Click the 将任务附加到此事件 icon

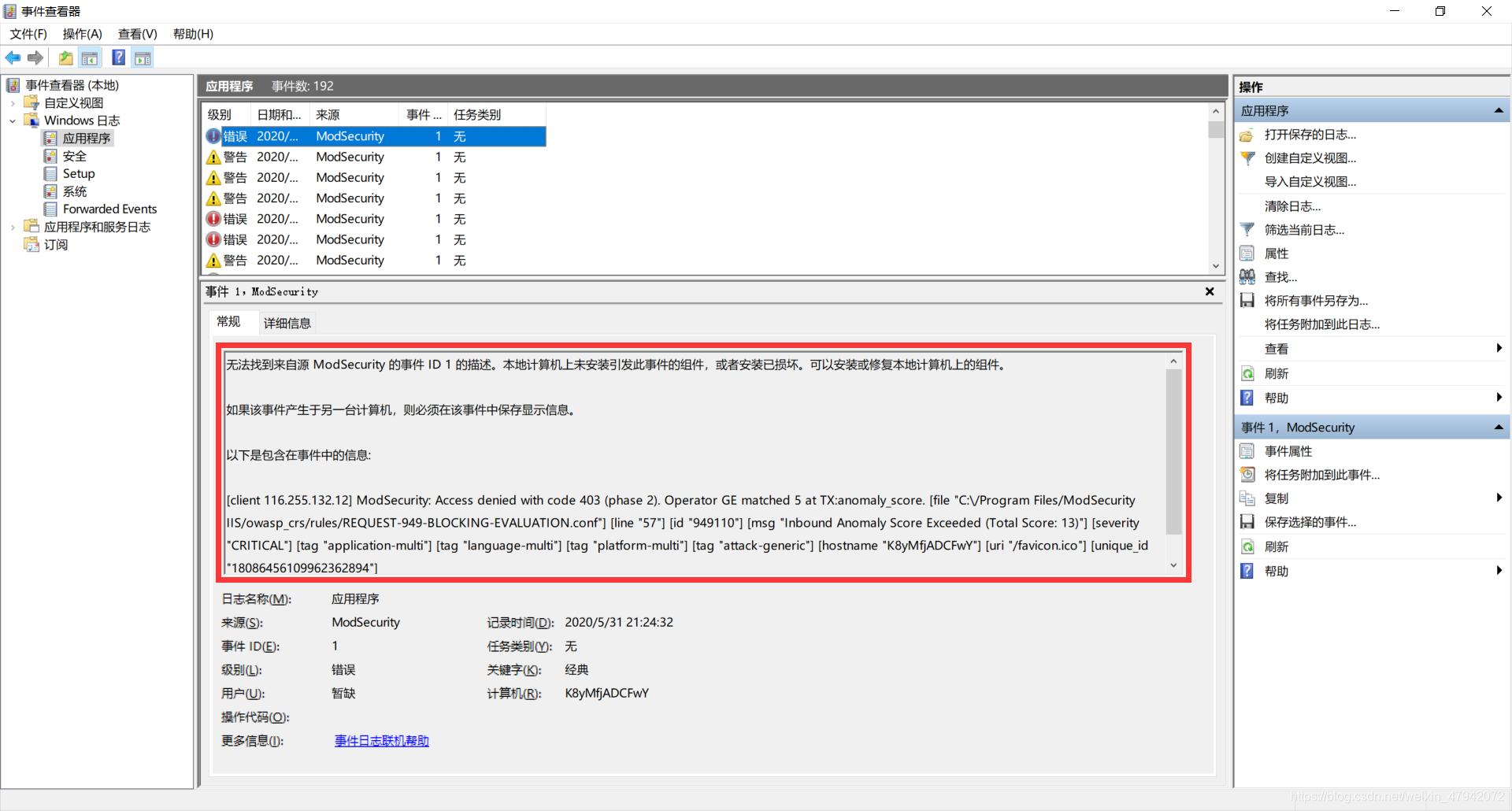pyautogui.click(x=1247, y=475)
